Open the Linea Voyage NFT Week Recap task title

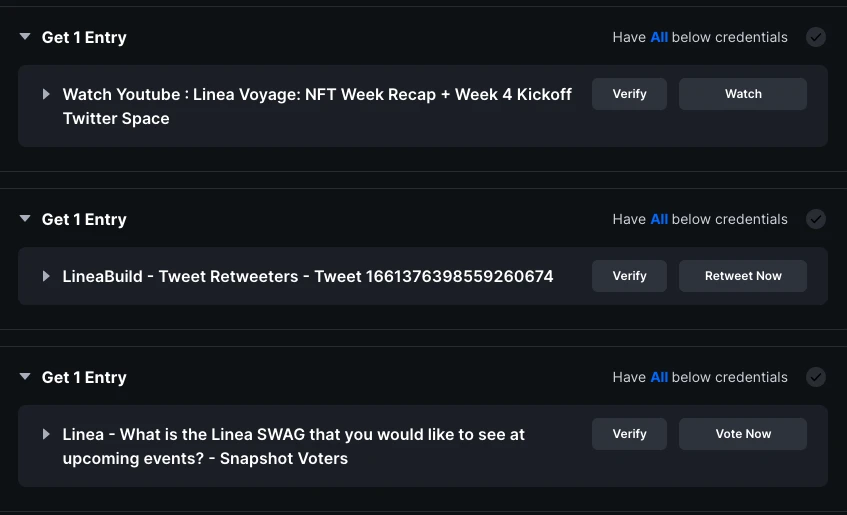(317, 106)
